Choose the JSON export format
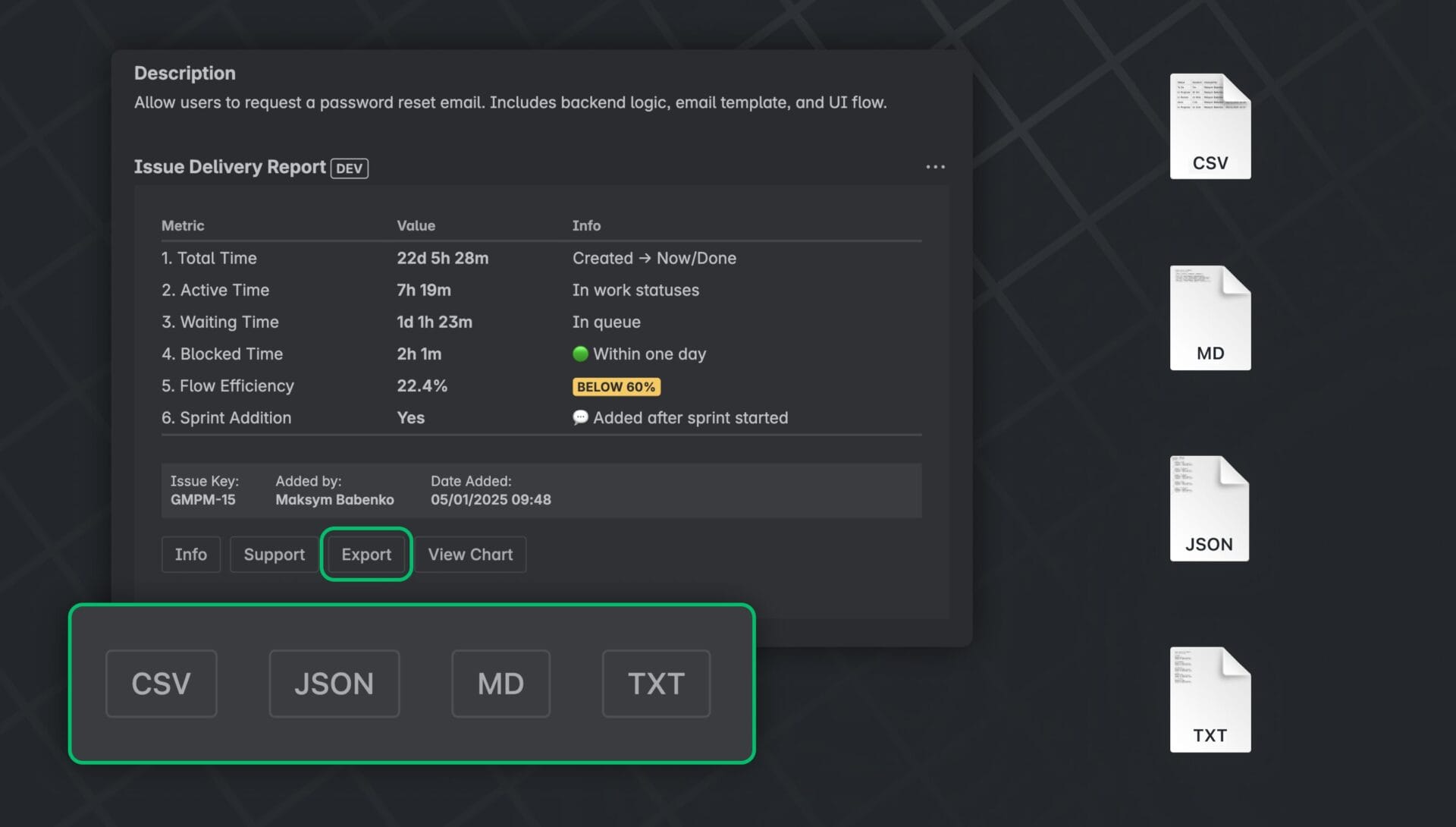 coord(334,684)
